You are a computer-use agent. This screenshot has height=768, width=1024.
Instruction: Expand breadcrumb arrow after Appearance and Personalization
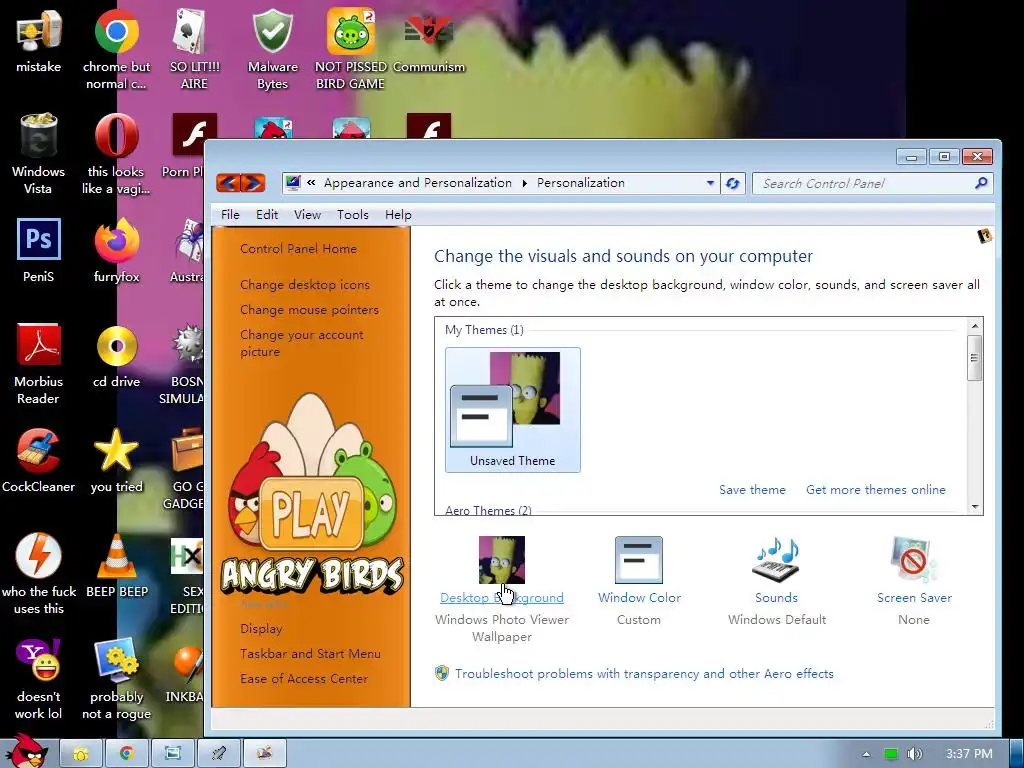(x=524, y=184)
